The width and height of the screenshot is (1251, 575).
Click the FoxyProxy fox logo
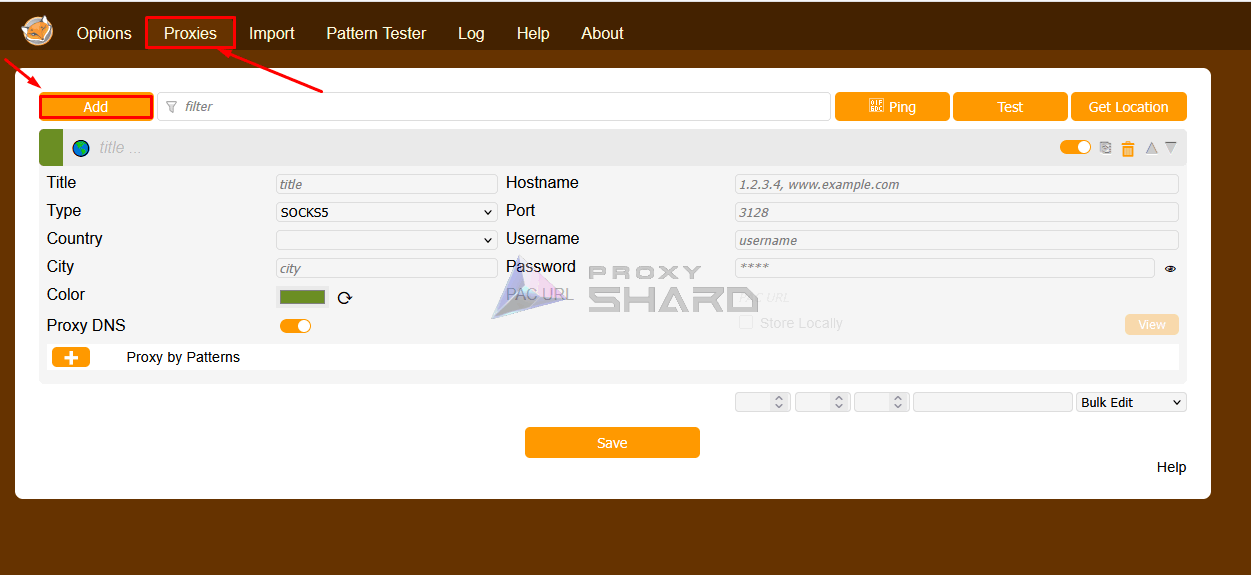[x=37, y=32]
